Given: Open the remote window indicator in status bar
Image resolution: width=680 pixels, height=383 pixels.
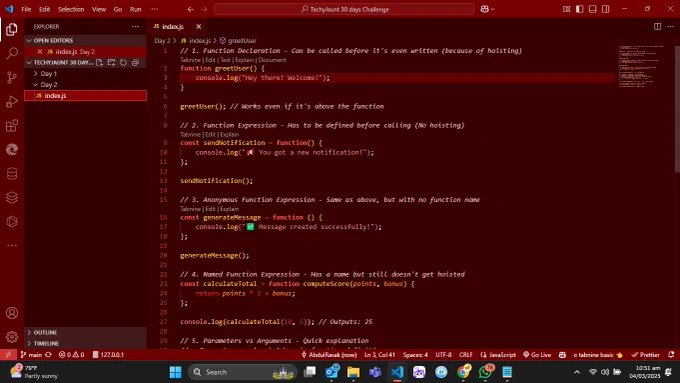Looking at the screenshot, I should tap(8, 354).
